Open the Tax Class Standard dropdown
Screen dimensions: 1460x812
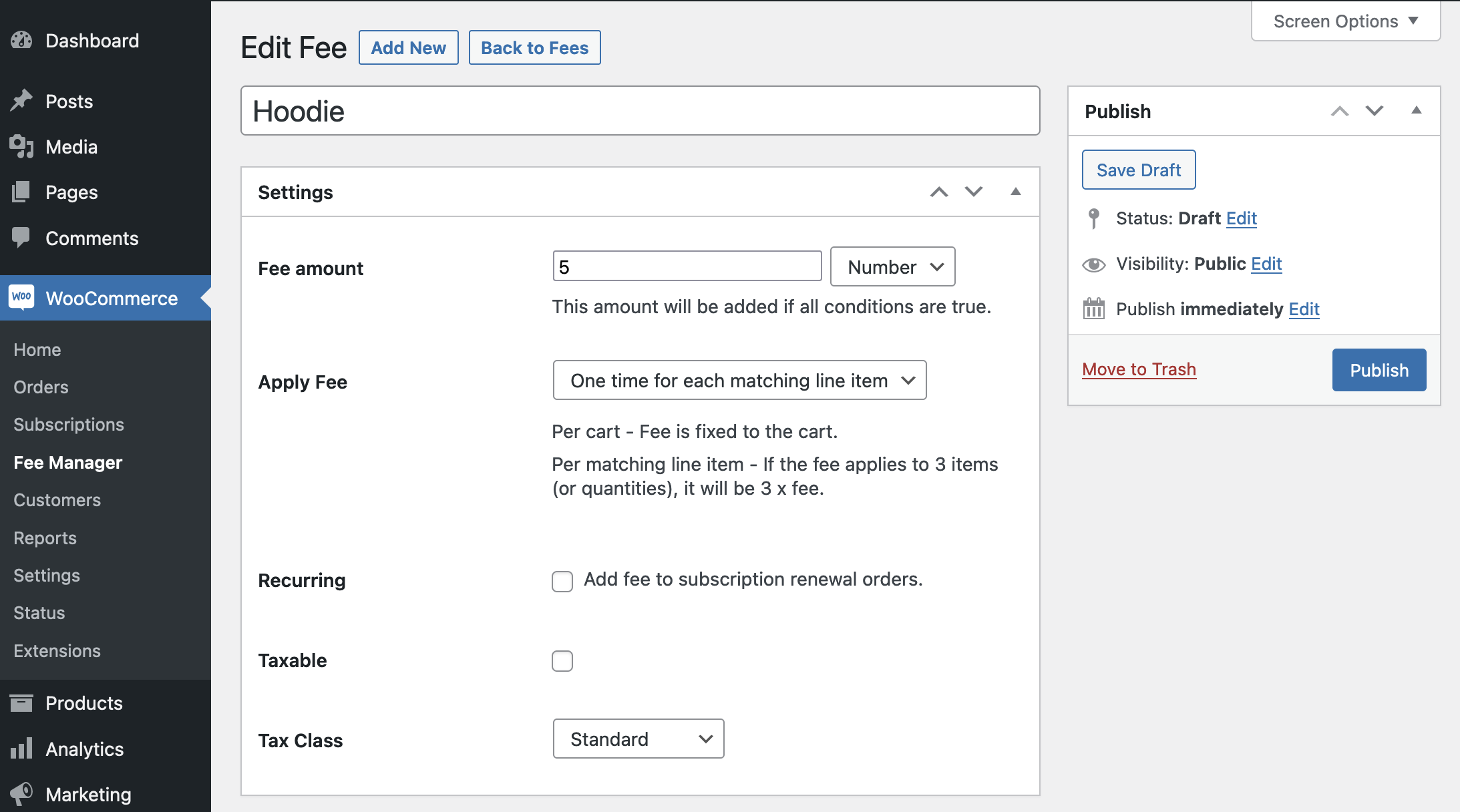(x=638, y=739)
